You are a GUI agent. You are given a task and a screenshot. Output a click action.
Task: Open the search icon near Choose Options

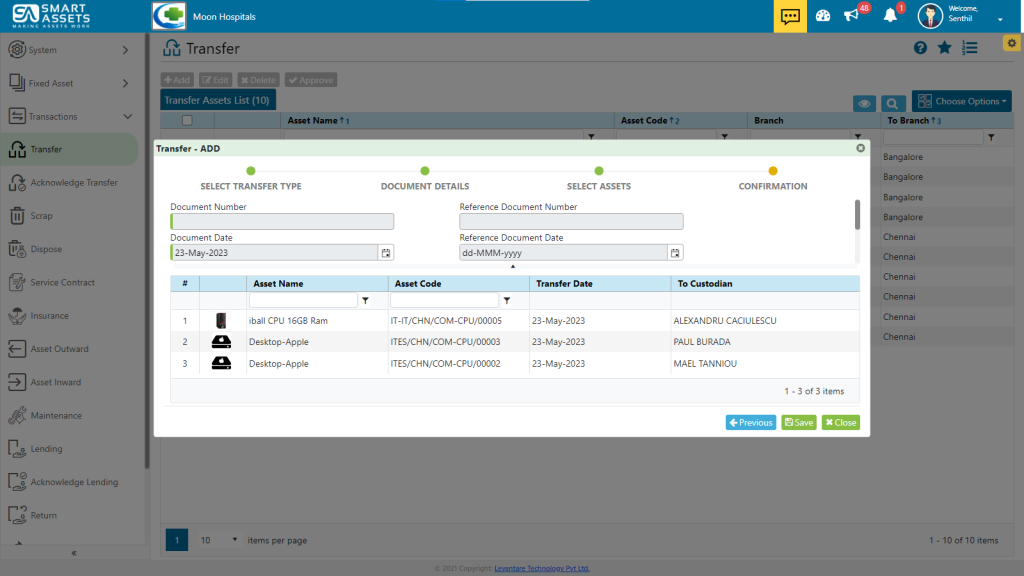tap(893, 101)
